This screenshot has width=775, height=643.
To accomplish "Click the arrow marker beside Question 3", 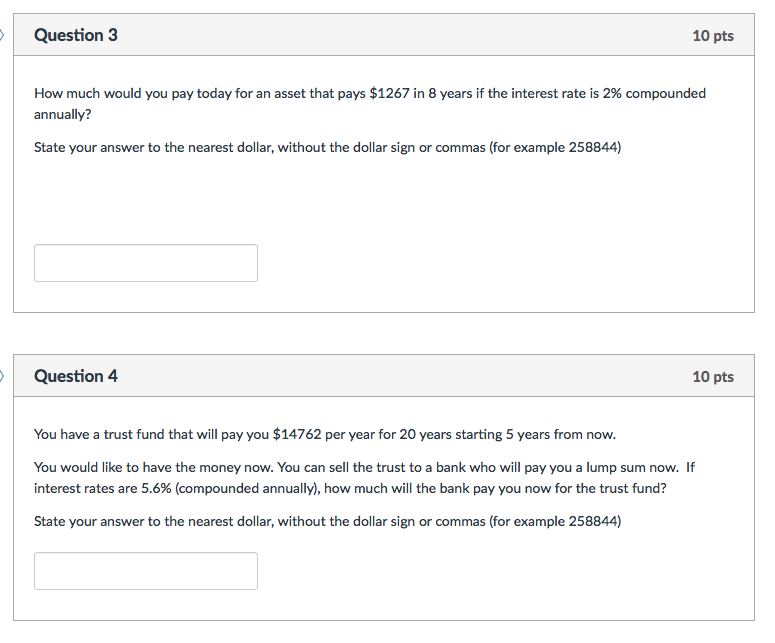I will pyautogui.click(x=3, y=35).
